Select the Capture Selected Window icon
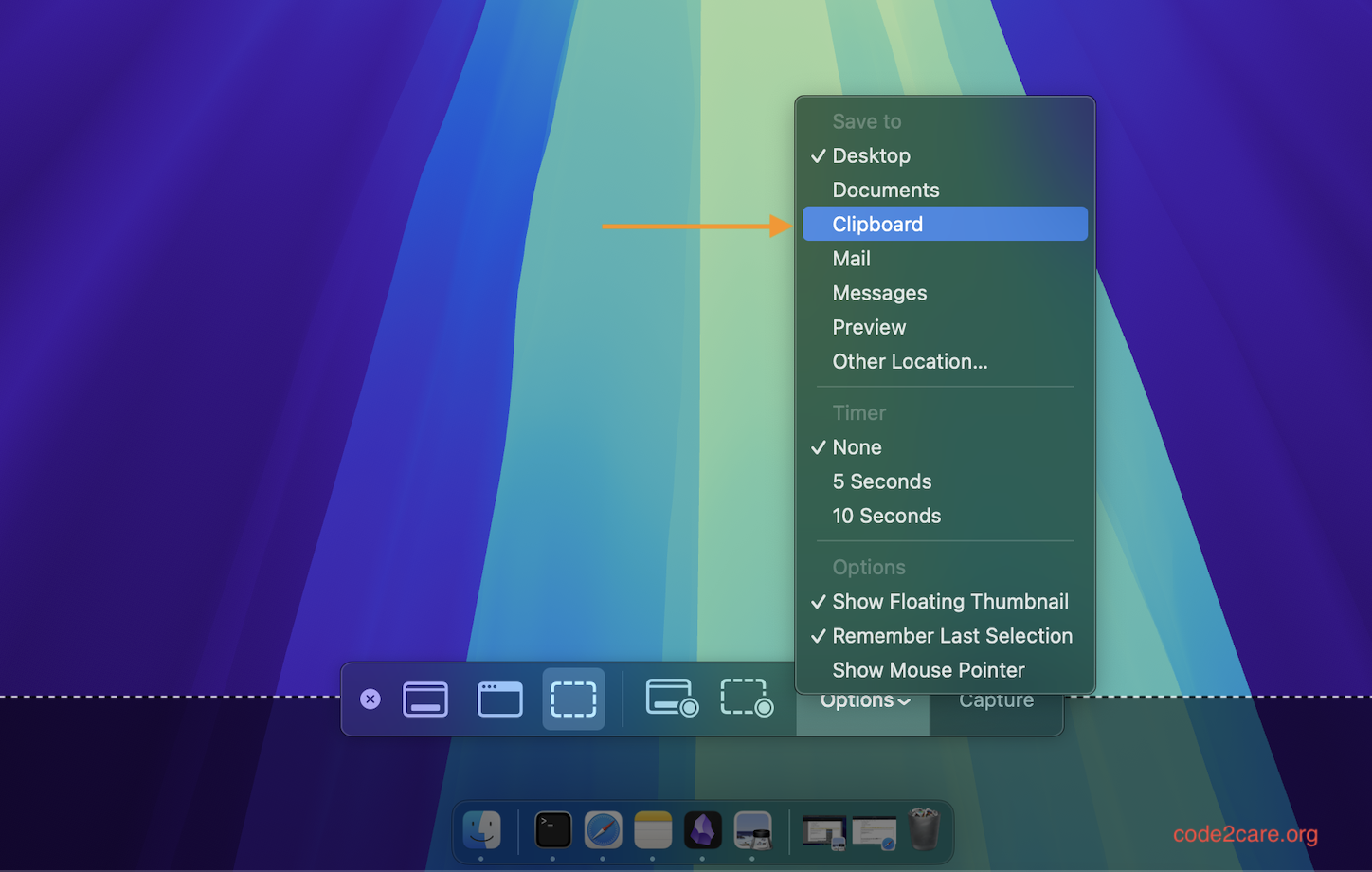The width and height of the screenshot is (1372, 872). (x=500, y=699)
